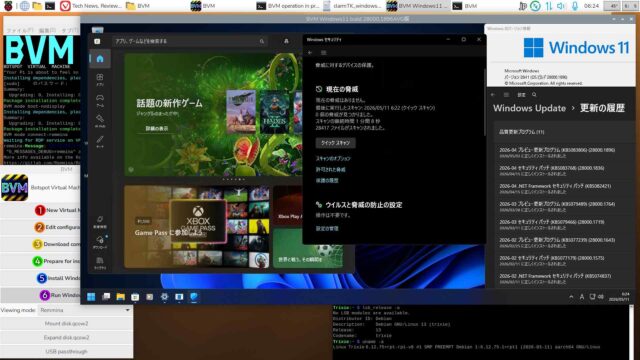The image size is (640, 360).
Task: Click the magnifier search icon in Store
Action: point(262,41)
